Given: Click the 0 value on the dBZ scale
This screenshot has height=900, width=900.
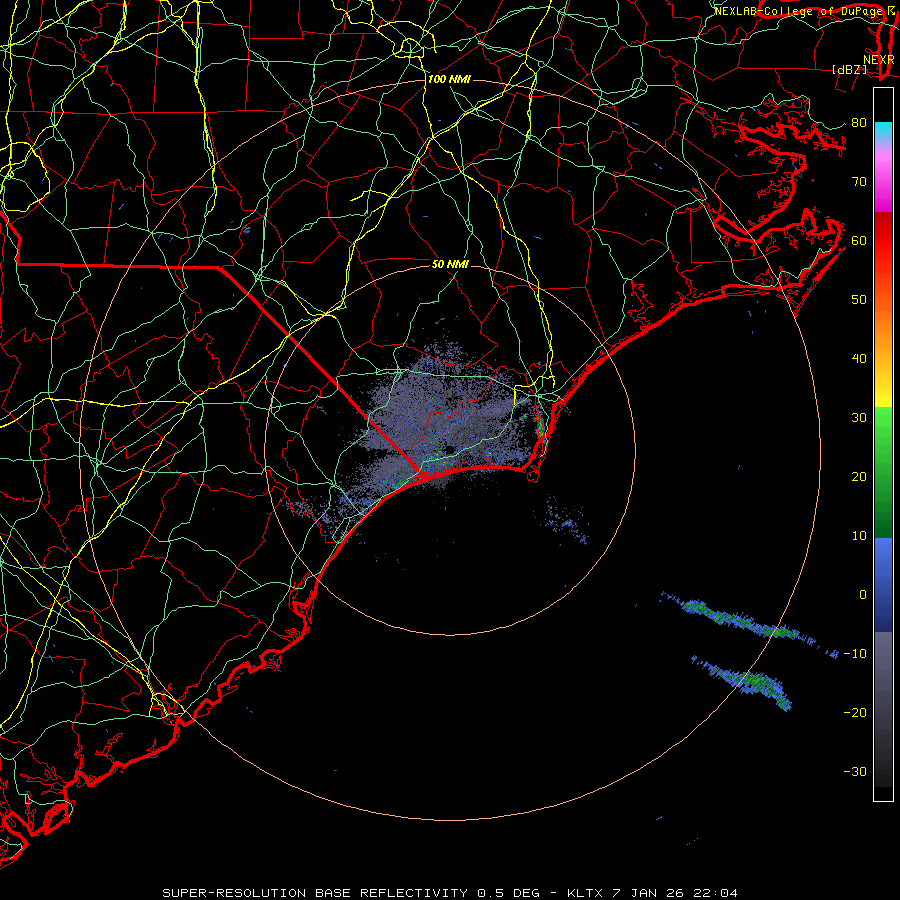Looking at the screenshot, I should 863,595.
